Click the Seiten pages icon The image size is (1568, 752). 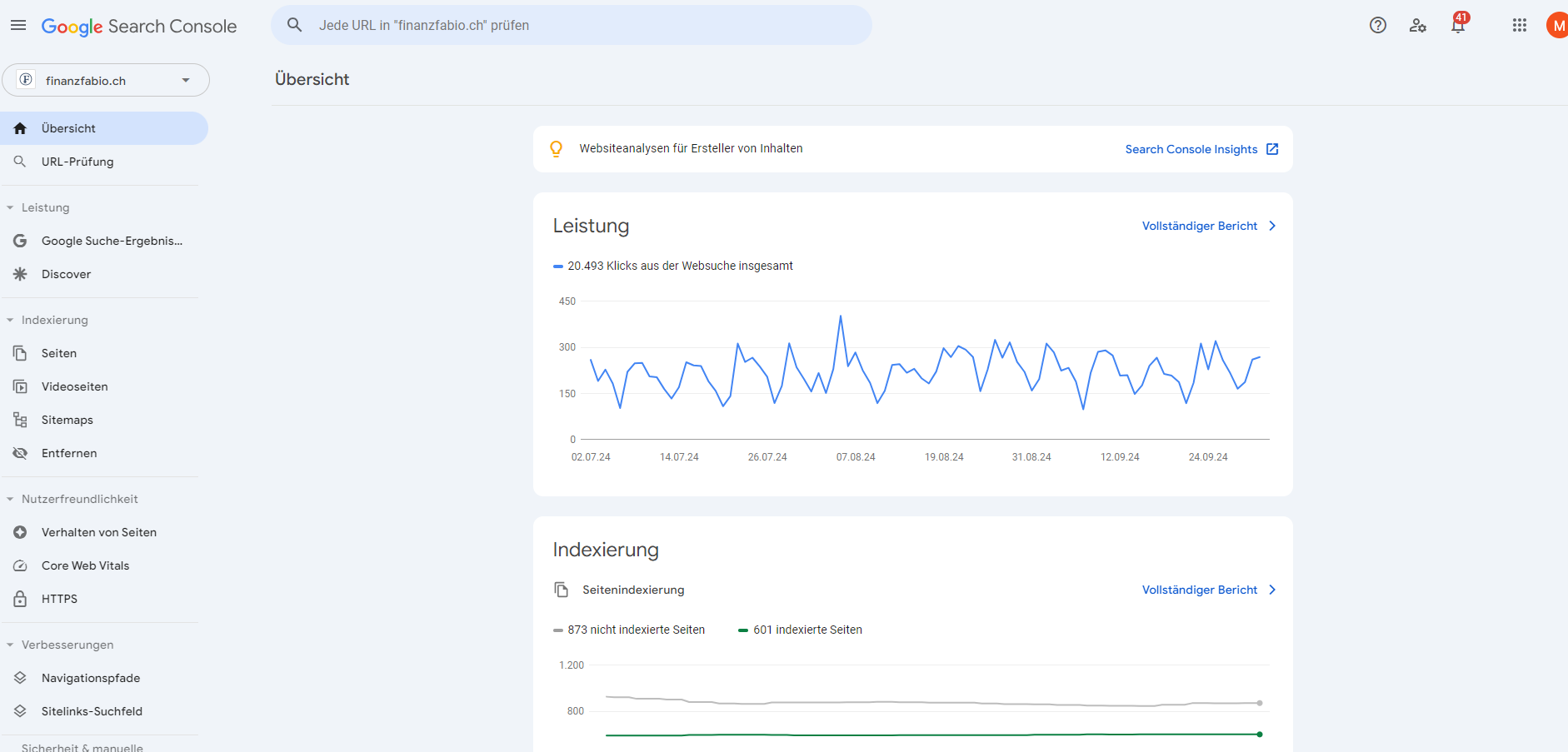(20, 353)
